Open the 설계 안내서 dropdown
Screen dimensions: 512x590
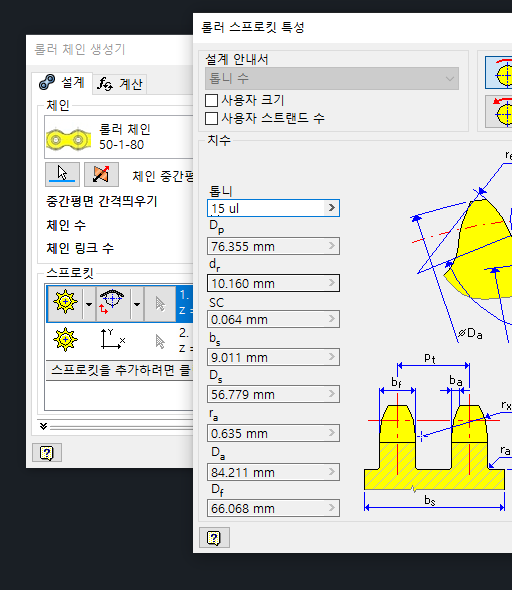point(332,78)
